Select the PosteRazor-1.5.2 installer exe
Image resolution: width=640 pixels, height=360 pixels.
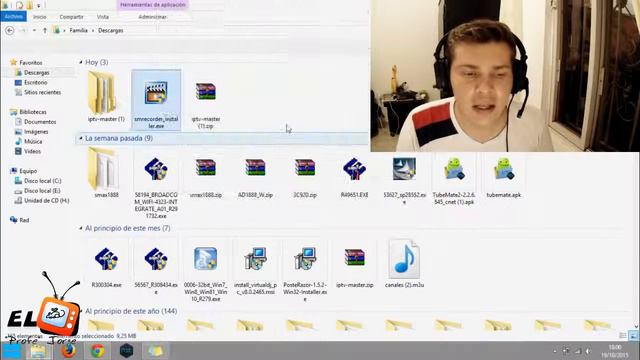[x=305, y=274]
